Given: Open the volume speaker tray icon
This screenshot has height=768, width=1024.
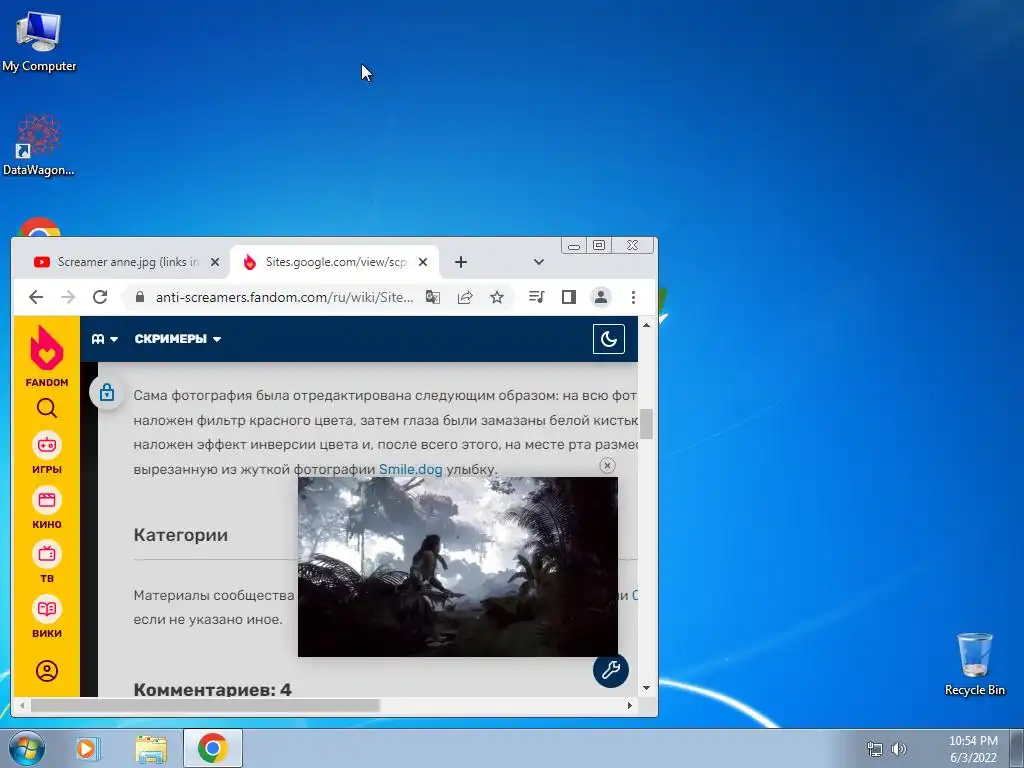Looking at the screenshot, I should point(899,749).
